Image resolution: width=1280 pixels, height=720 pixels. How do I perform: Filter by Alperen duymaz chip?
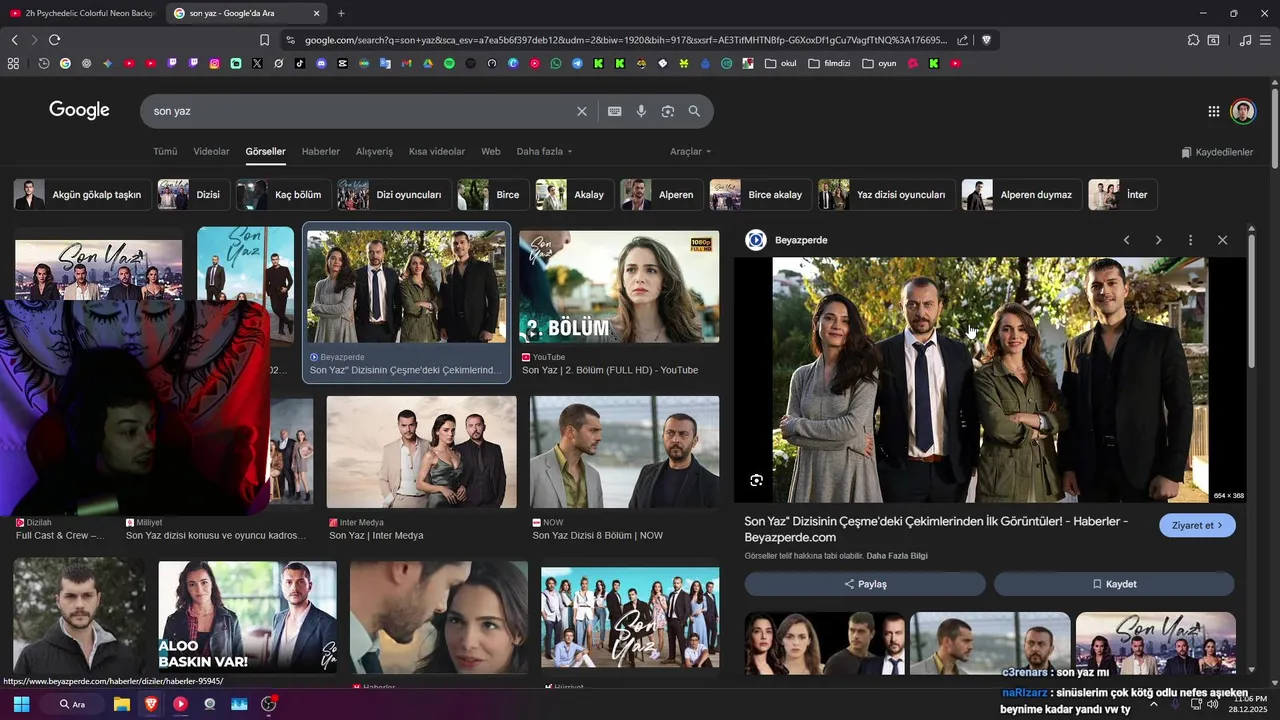coord(1022,195)
